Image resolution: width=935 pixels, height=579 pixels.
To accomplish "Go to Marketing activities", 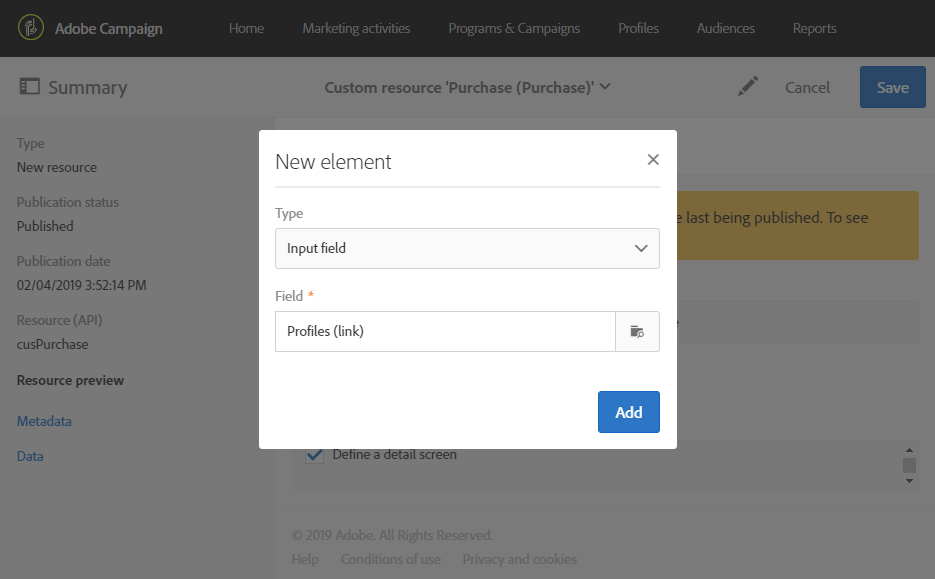I will (356, 28).
